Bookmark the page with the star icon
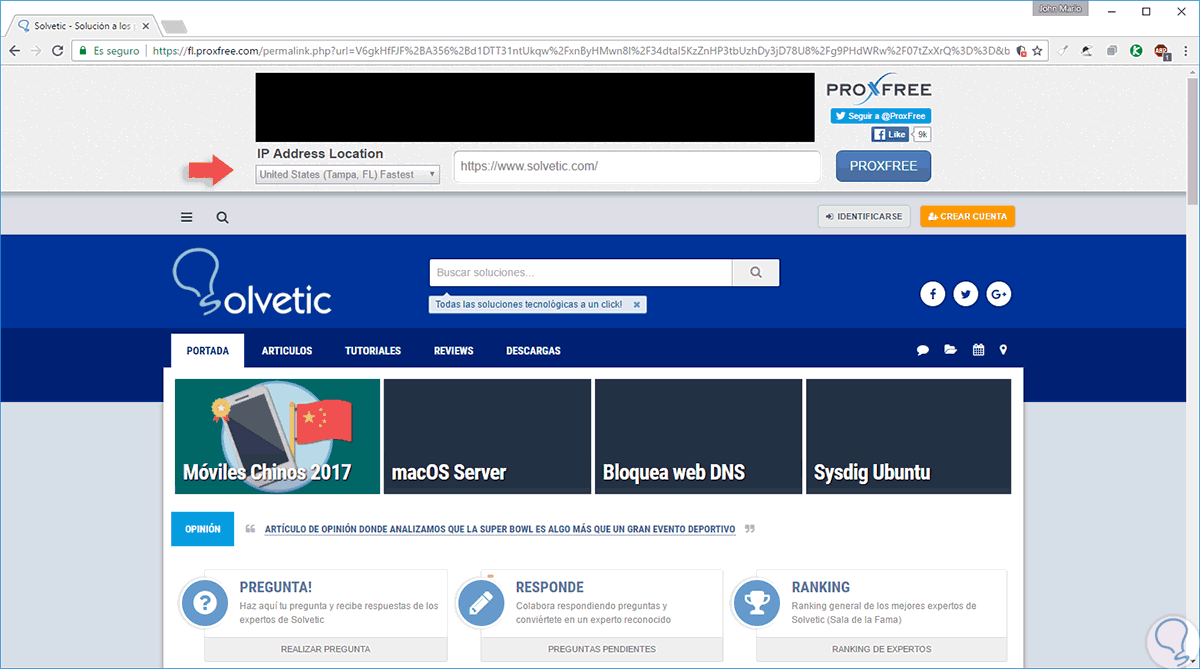The width and height of the screenshot is (1200, 669). point(1037,50)
